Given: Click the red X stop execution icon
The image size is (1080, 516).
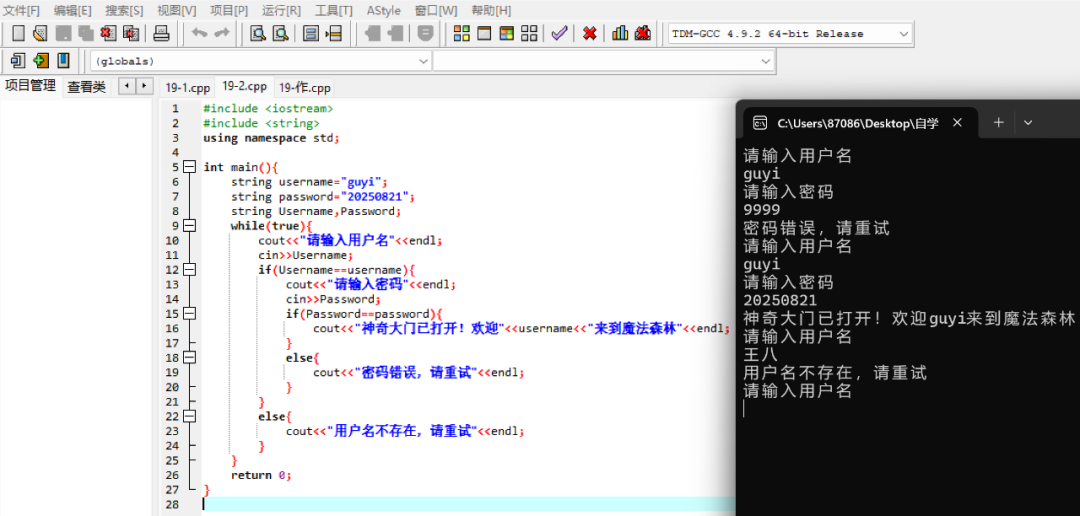Looking at the screenshot, I should point(590,33).
